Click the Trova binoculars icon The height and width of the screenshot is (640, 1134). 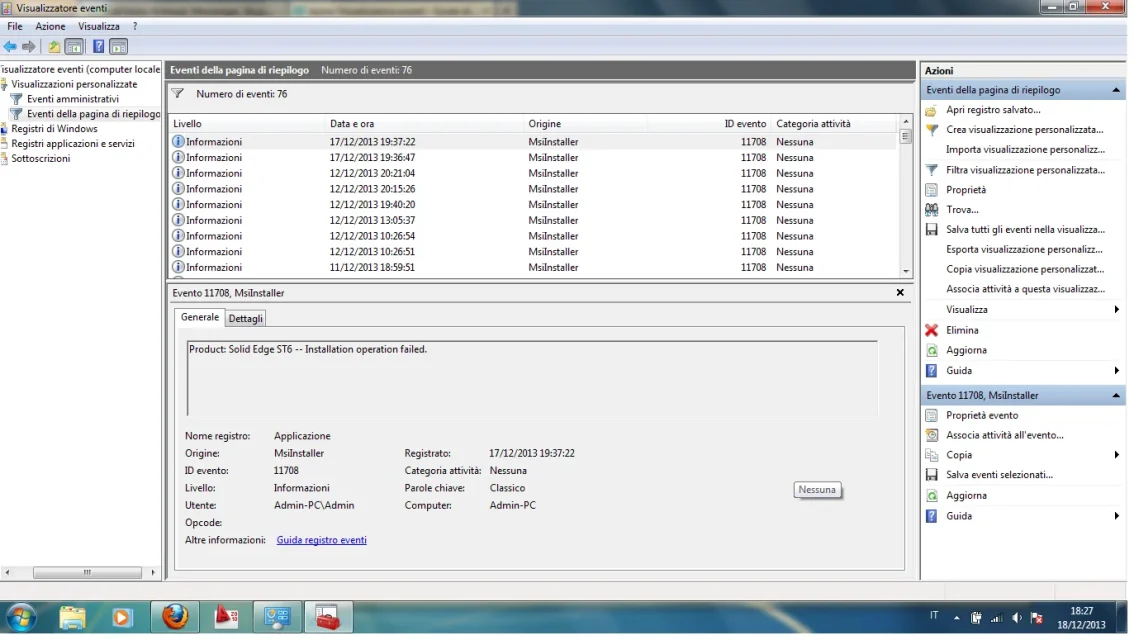click(x=932, y=210)
